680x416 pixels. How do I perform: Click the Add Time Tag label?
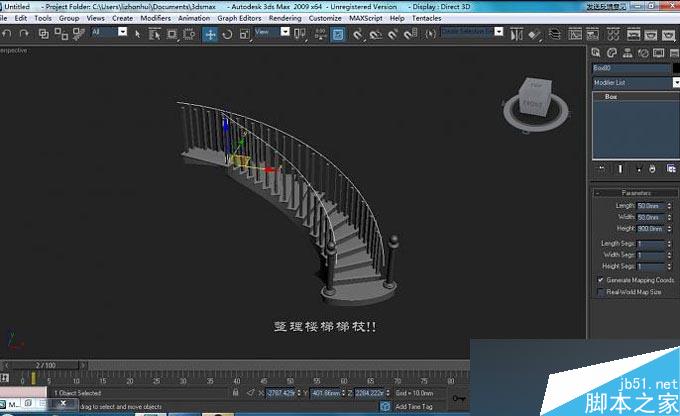coord(414,407)
